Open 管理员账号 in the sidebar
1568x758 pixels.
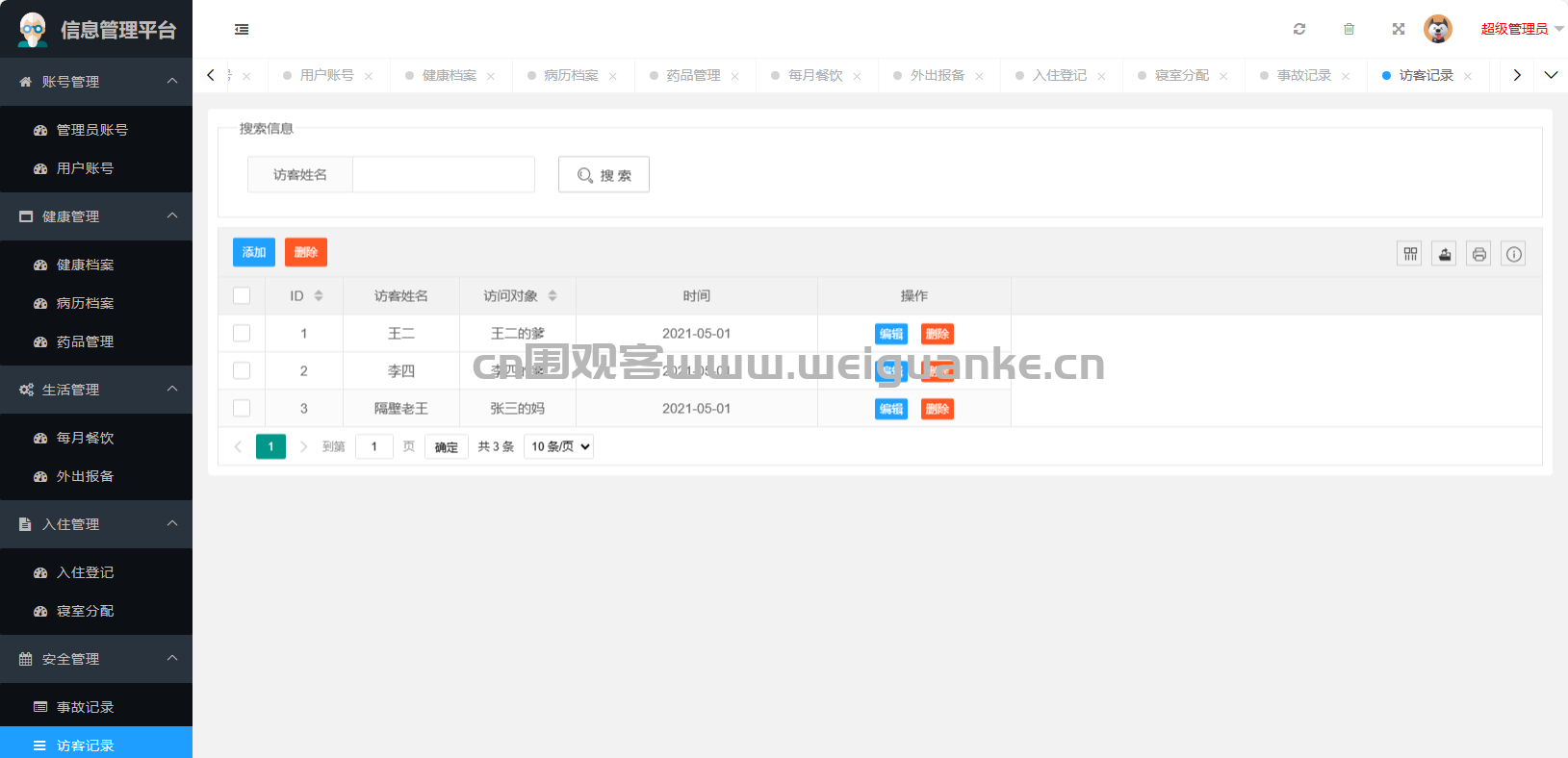point(96,130)
